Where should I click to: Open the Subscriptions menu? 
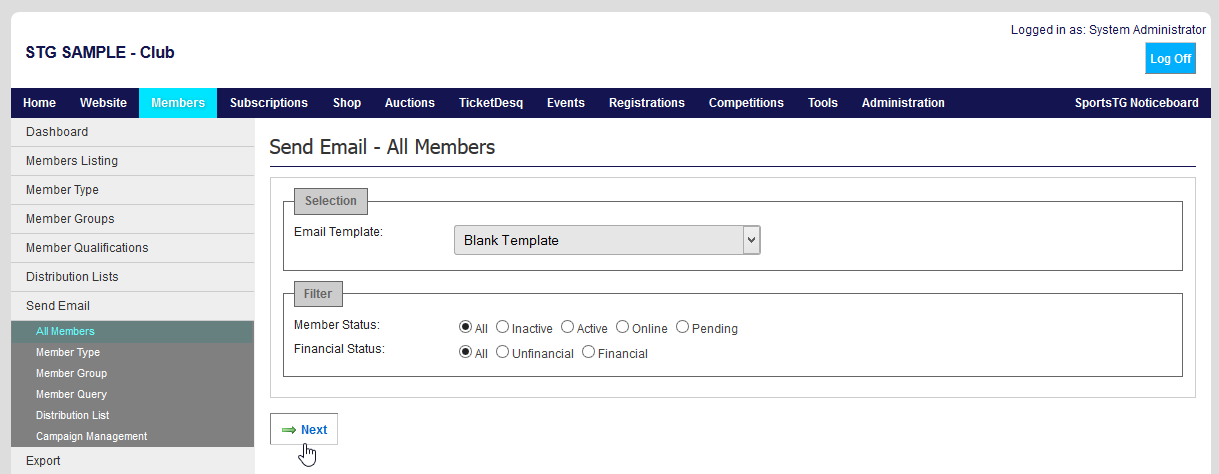(268, 103)
